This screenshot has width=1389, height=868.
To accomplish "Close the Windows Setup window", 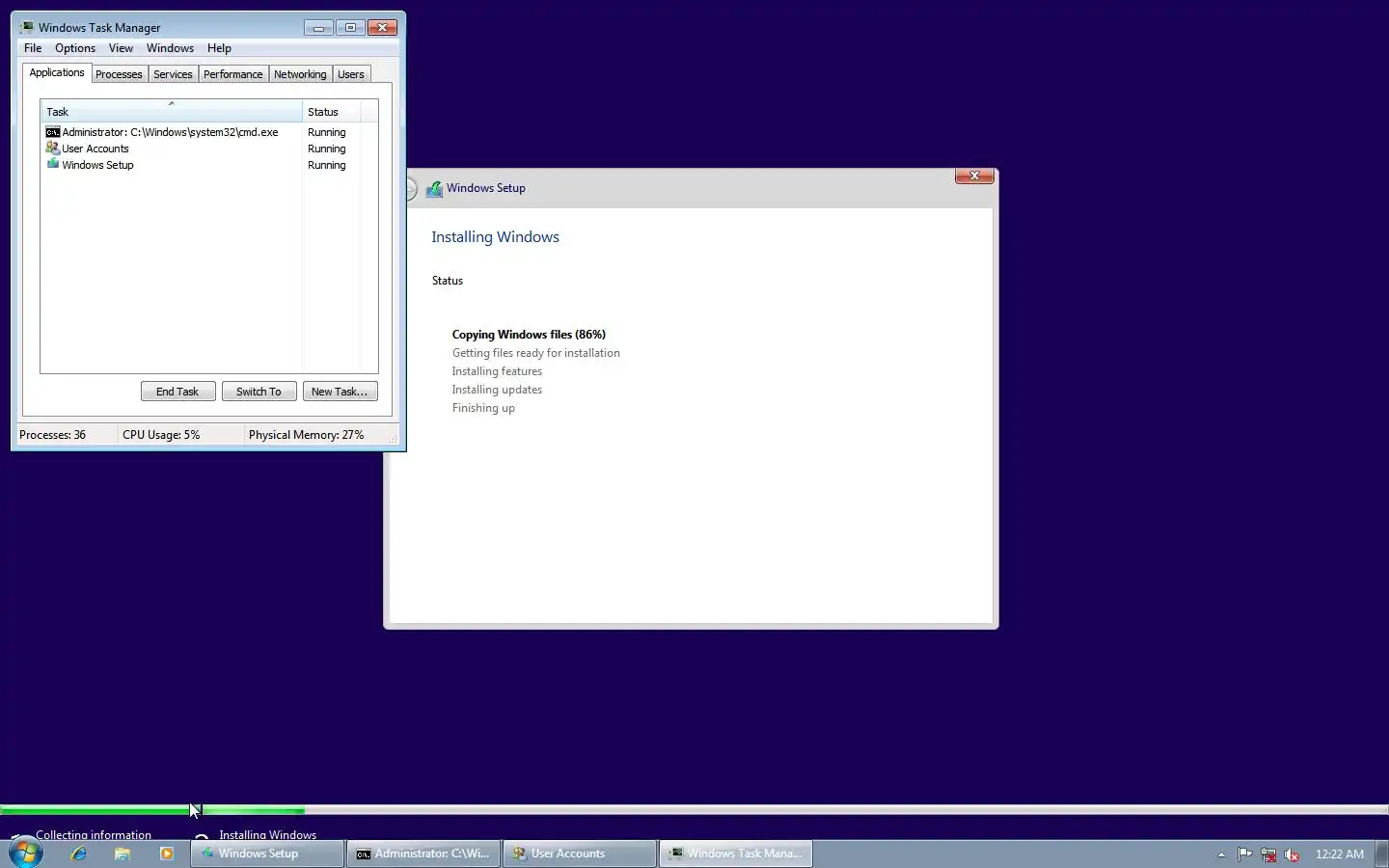I will point(974,176).
